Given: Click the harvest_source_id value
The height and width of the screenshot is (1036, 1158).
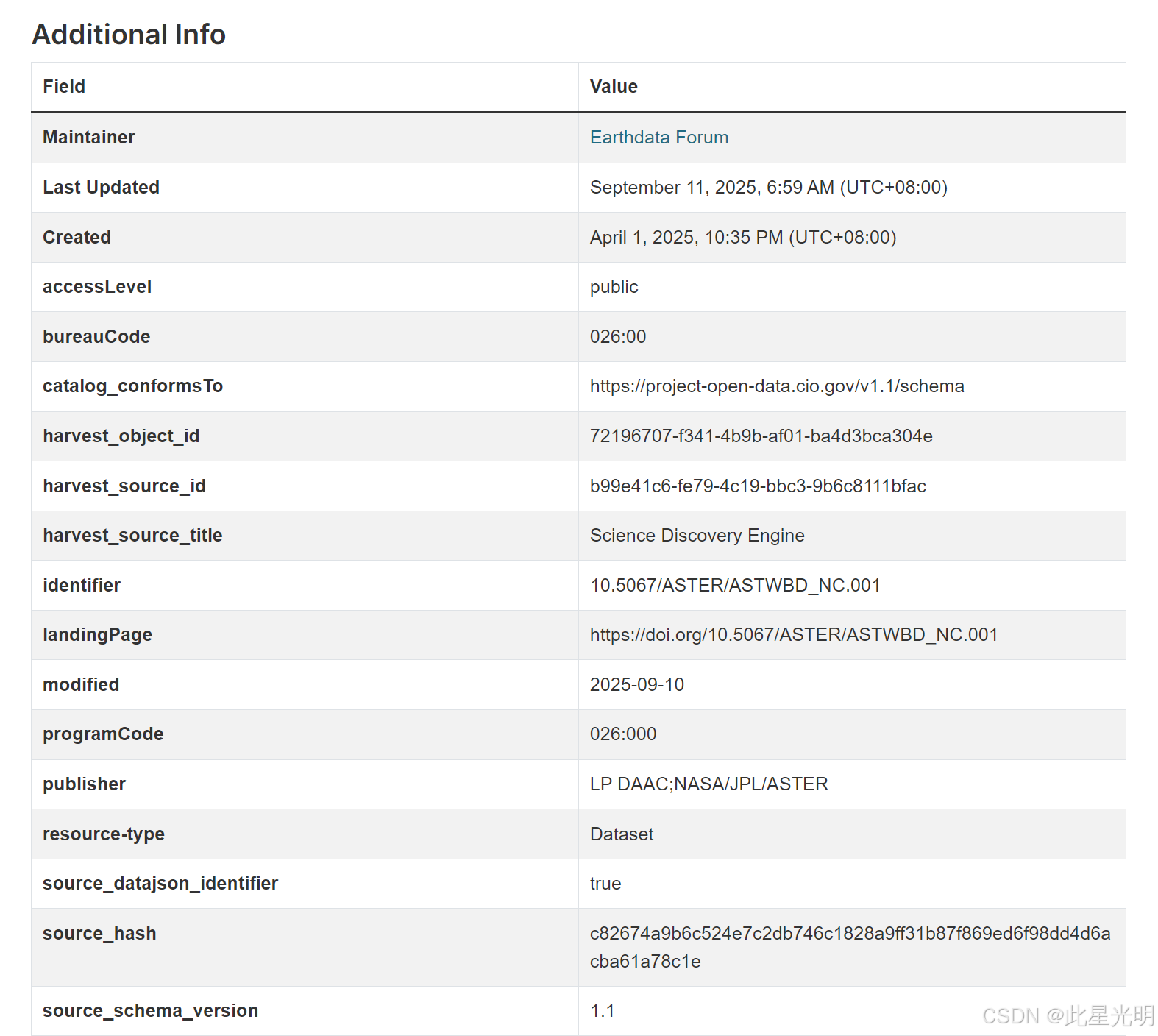Looking at the screenshot, I should pos(757,486).
